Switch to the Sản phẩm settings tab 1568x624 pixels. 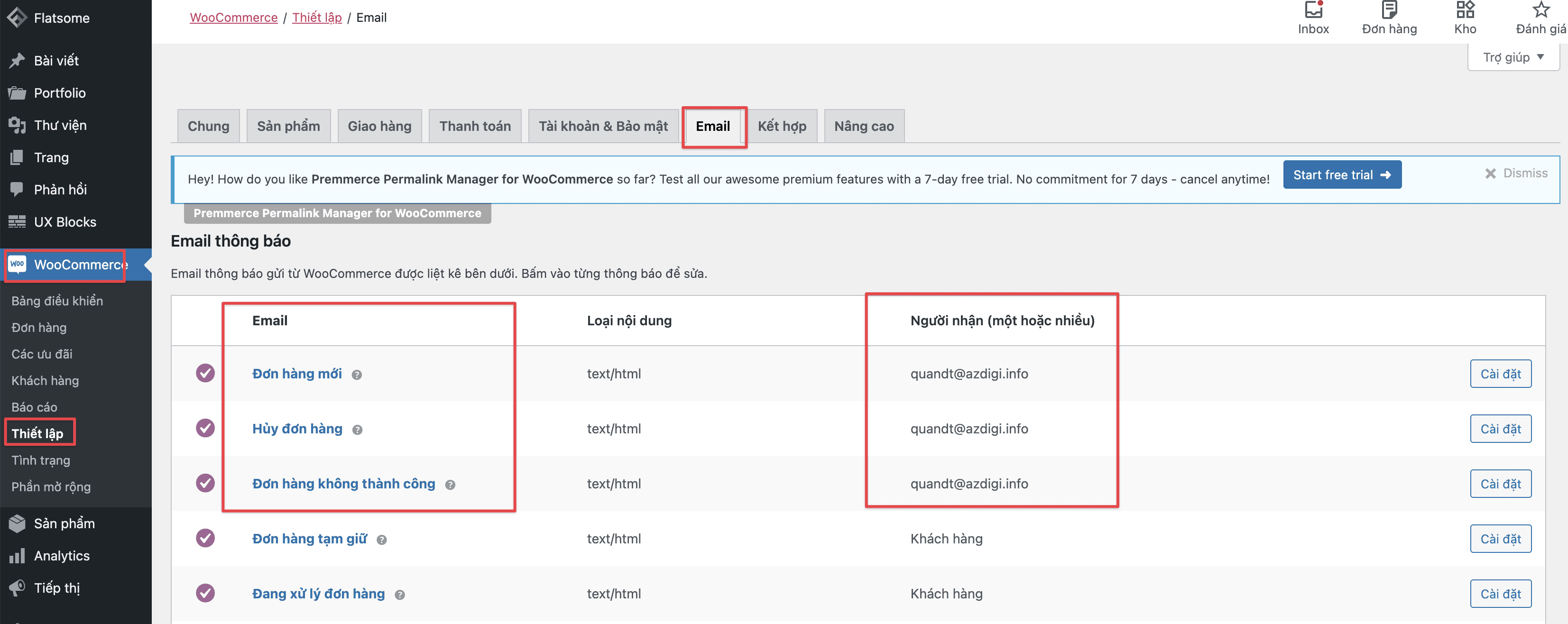[x=288, y=126]
